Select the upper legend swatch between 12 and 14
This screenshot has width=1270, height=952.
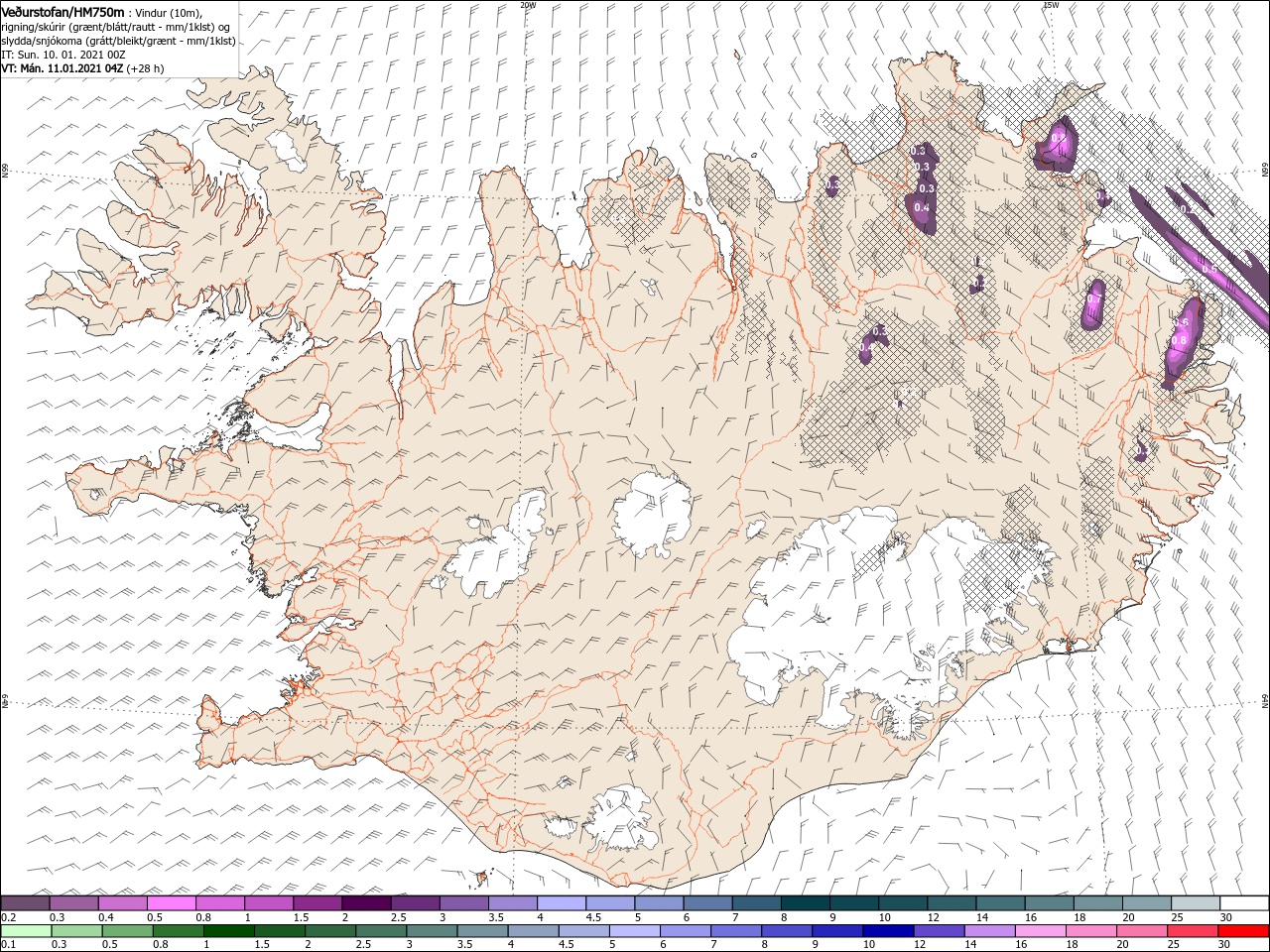[x=951, y=903]
